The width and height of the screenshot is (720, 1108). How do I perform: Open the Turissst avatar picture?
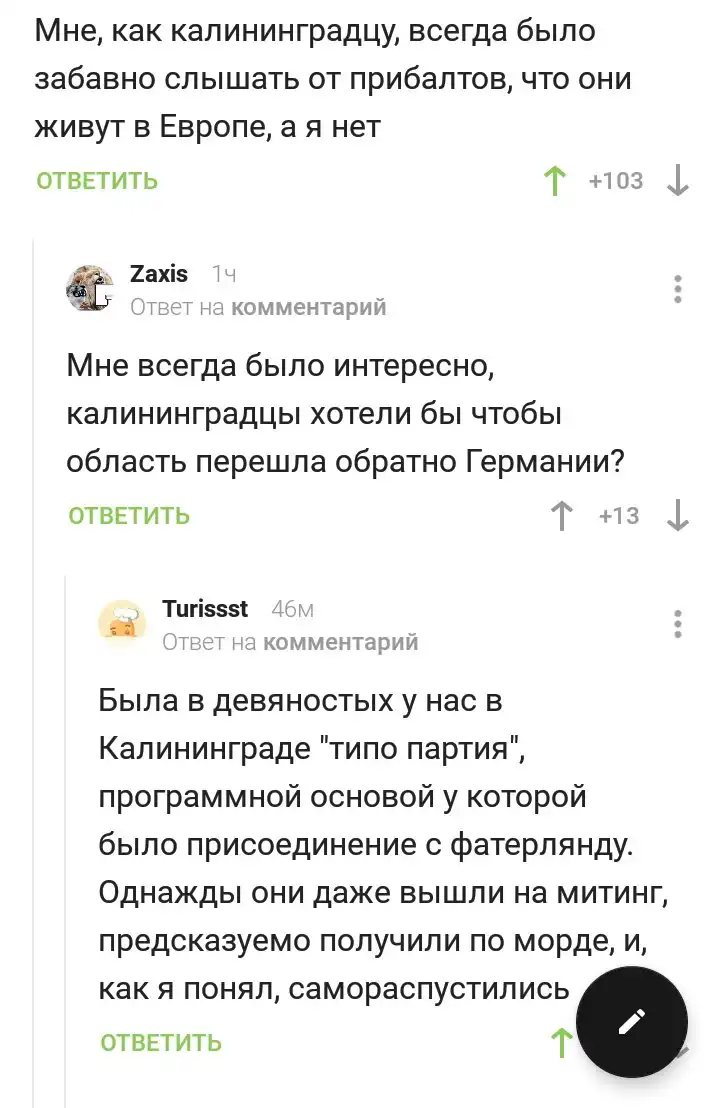pos(122,623)
